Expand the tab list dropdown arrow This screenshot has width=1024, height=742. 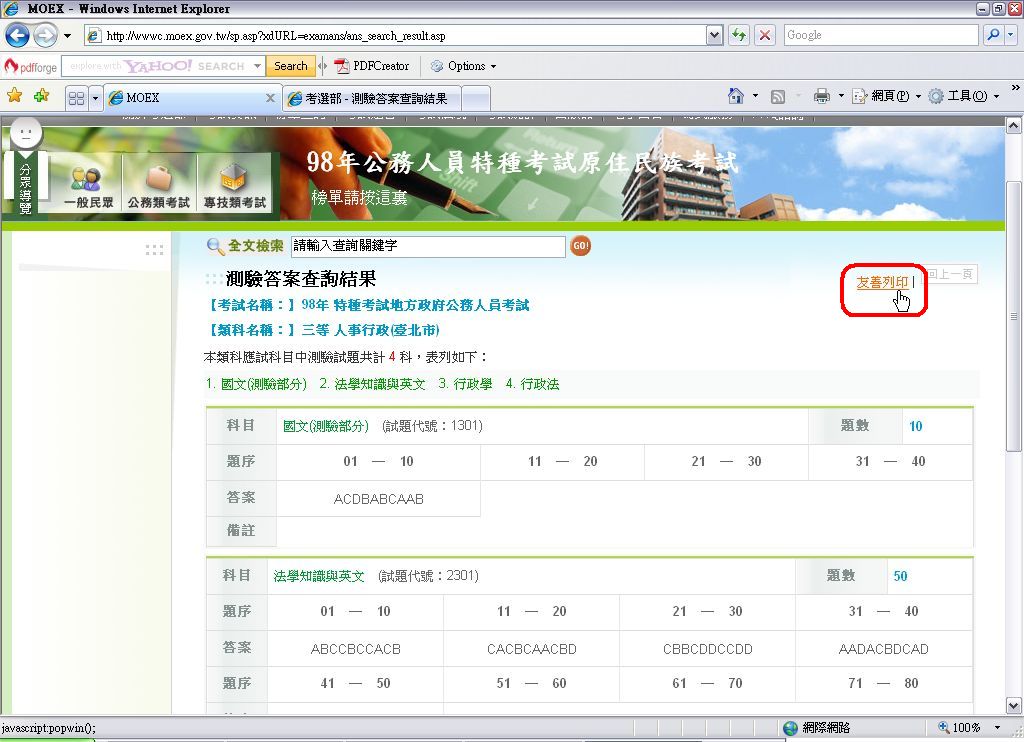click(x=95, y=98)
